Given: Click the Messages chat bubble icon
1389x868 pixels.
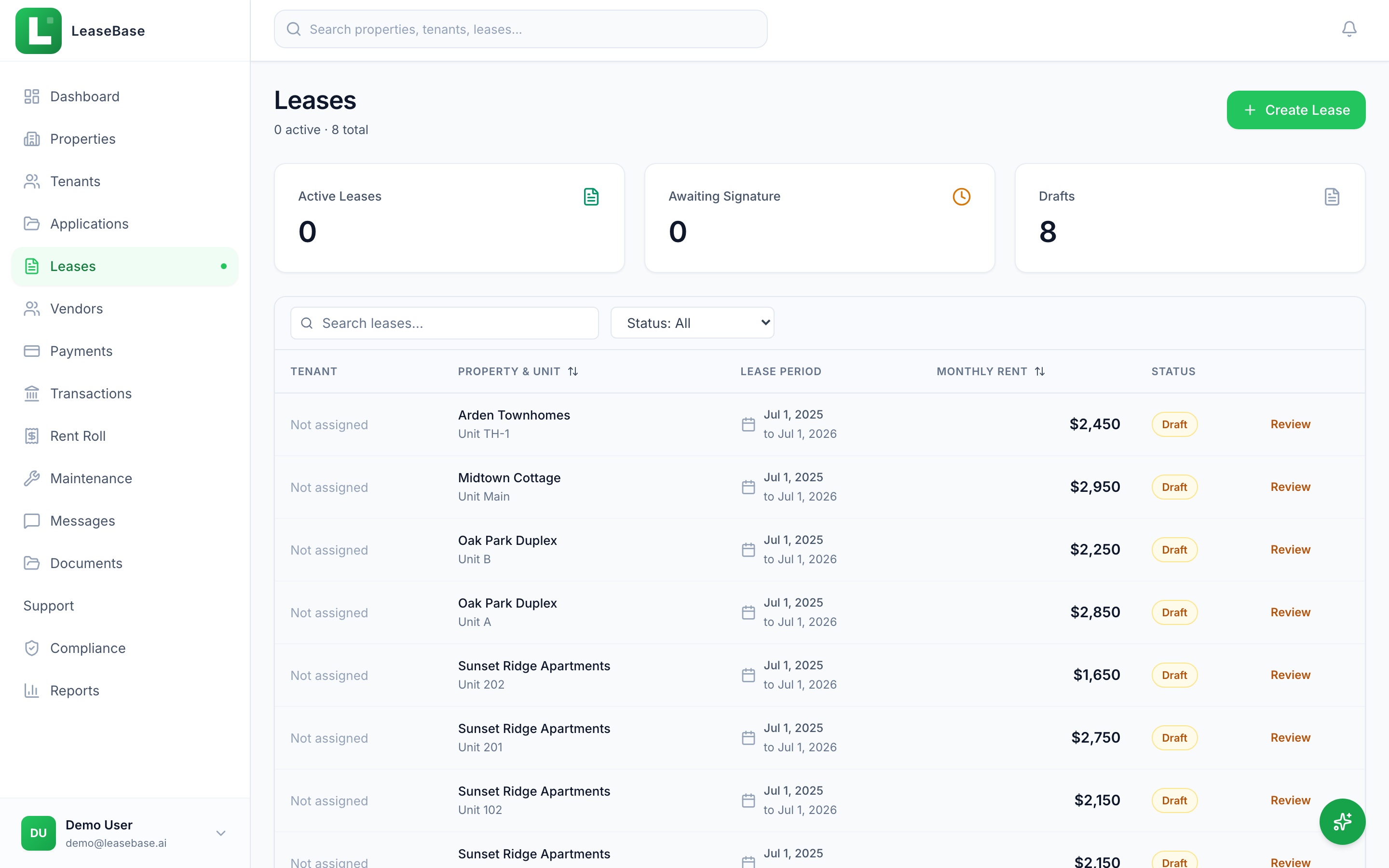Looking at the screenshot, I should [x=31, y=521].
